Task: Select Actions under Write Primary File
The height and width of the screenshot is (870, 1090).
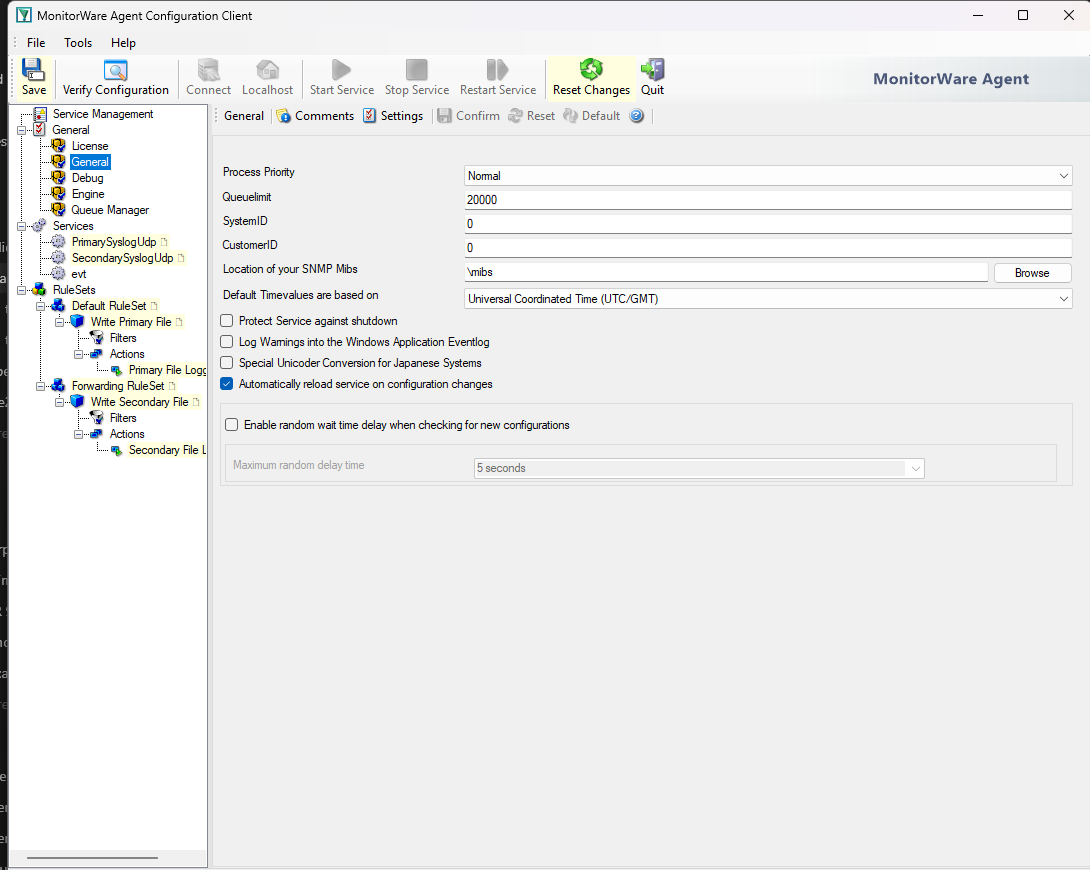Action: (127, 354)
